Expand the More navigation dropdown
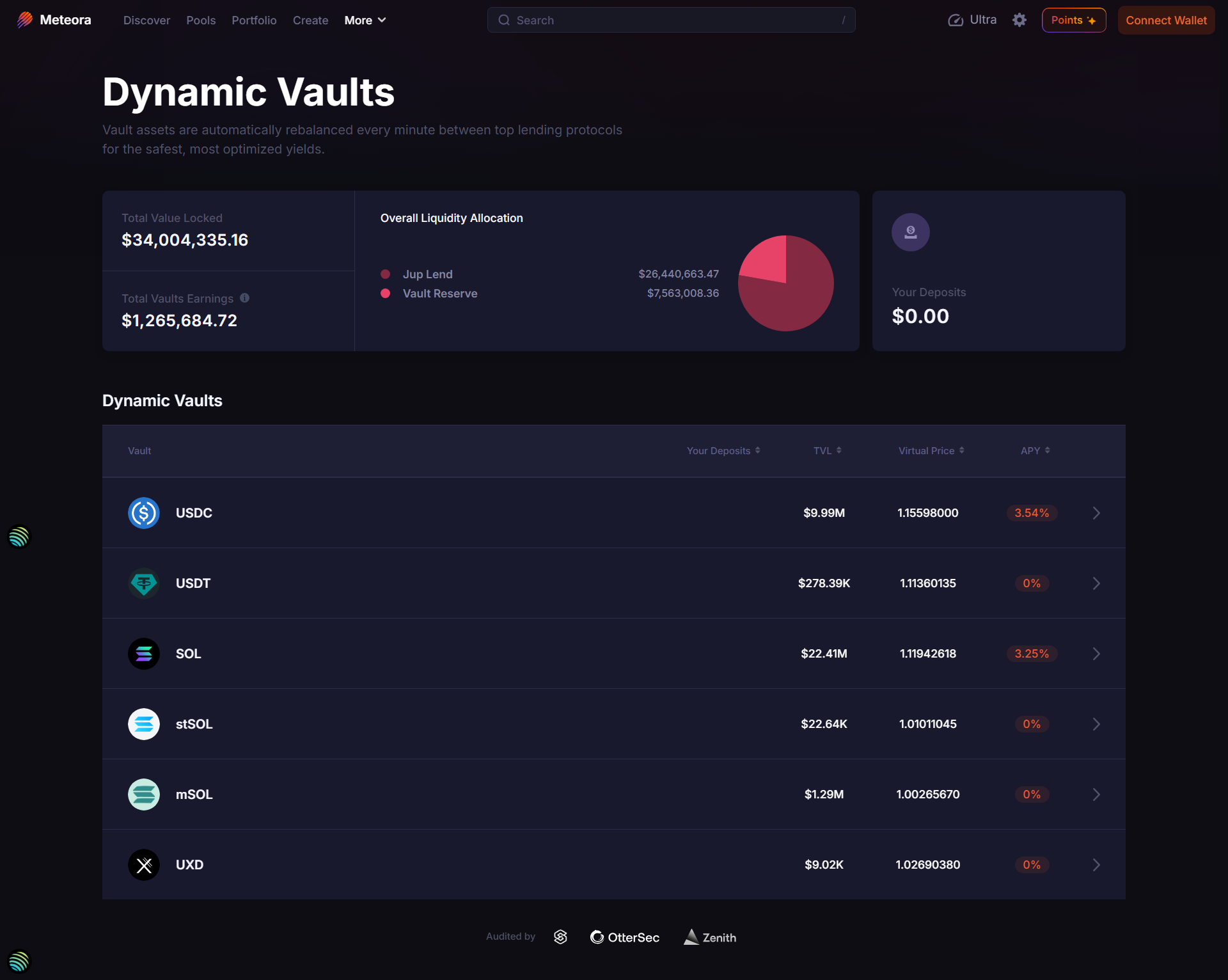This screenshot has height=980, width=1228. [365, 20]
